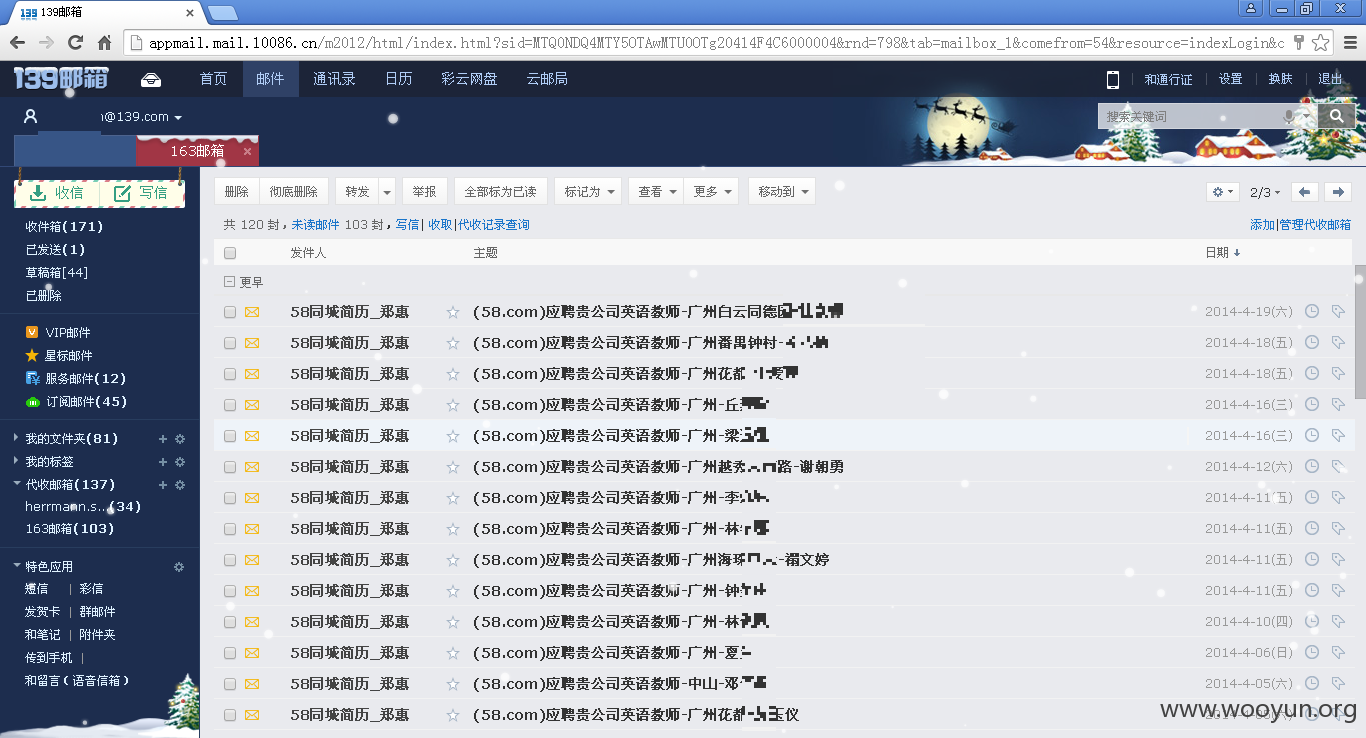Open the 未读邮件 link
The height and width of the screenshot is (738, 1366).
click(x=315, y=225)
